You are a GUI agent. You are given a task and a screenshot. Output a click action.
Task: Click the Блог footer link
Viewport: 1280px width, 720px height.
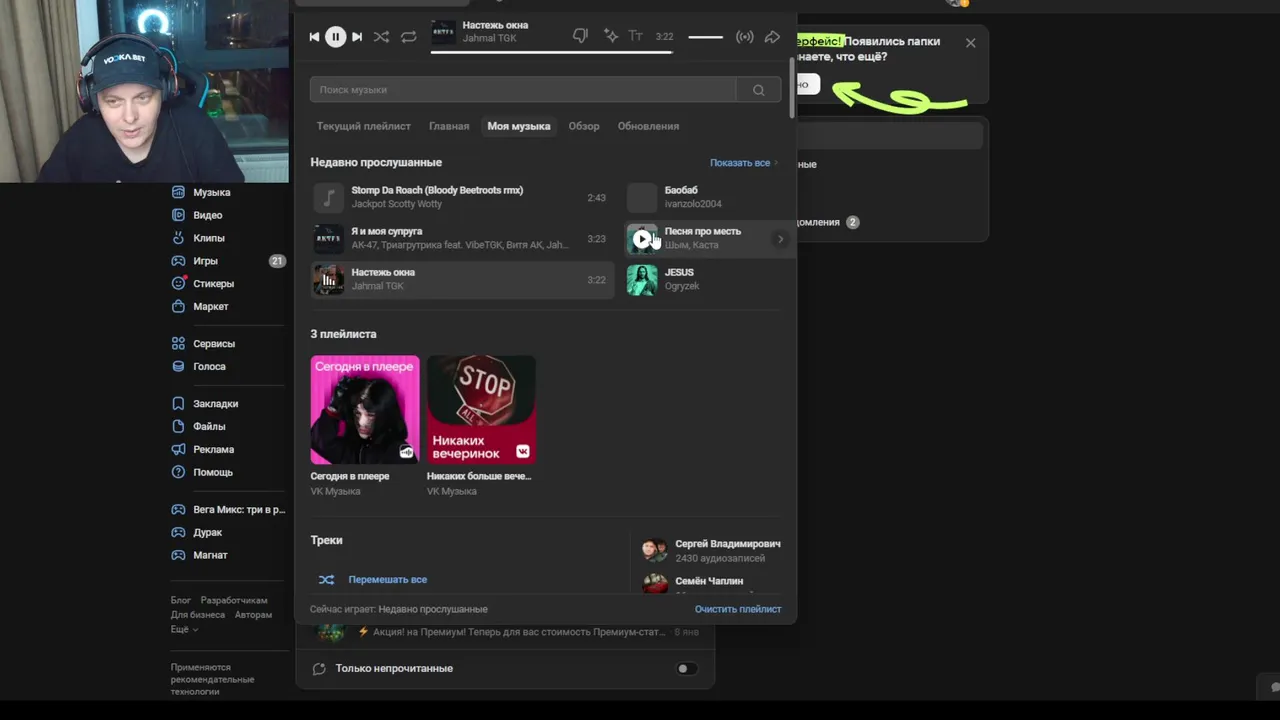point(179,601)
